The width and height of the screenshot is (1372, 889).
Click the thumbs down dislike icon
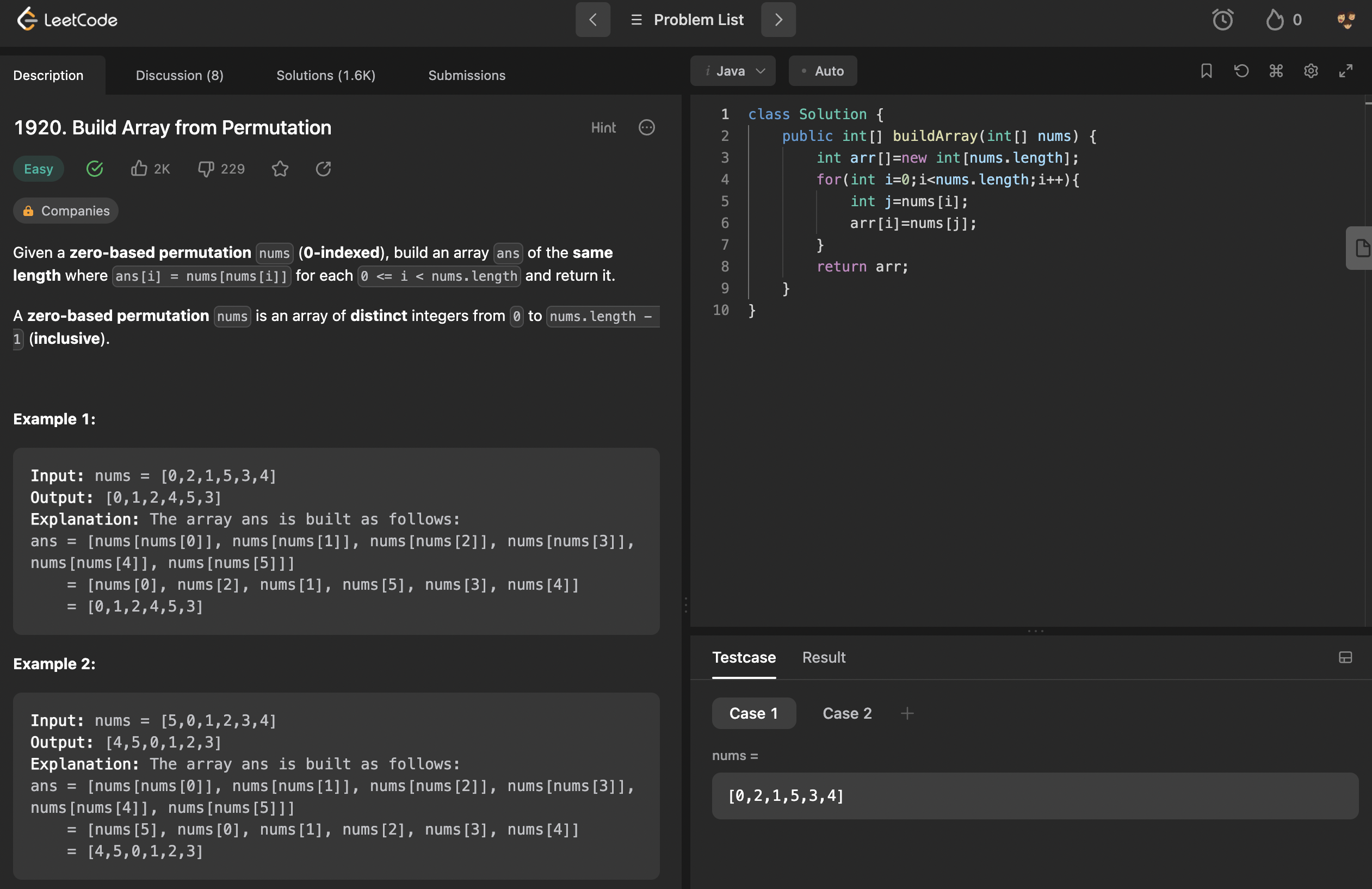click(x=206, y=168)
